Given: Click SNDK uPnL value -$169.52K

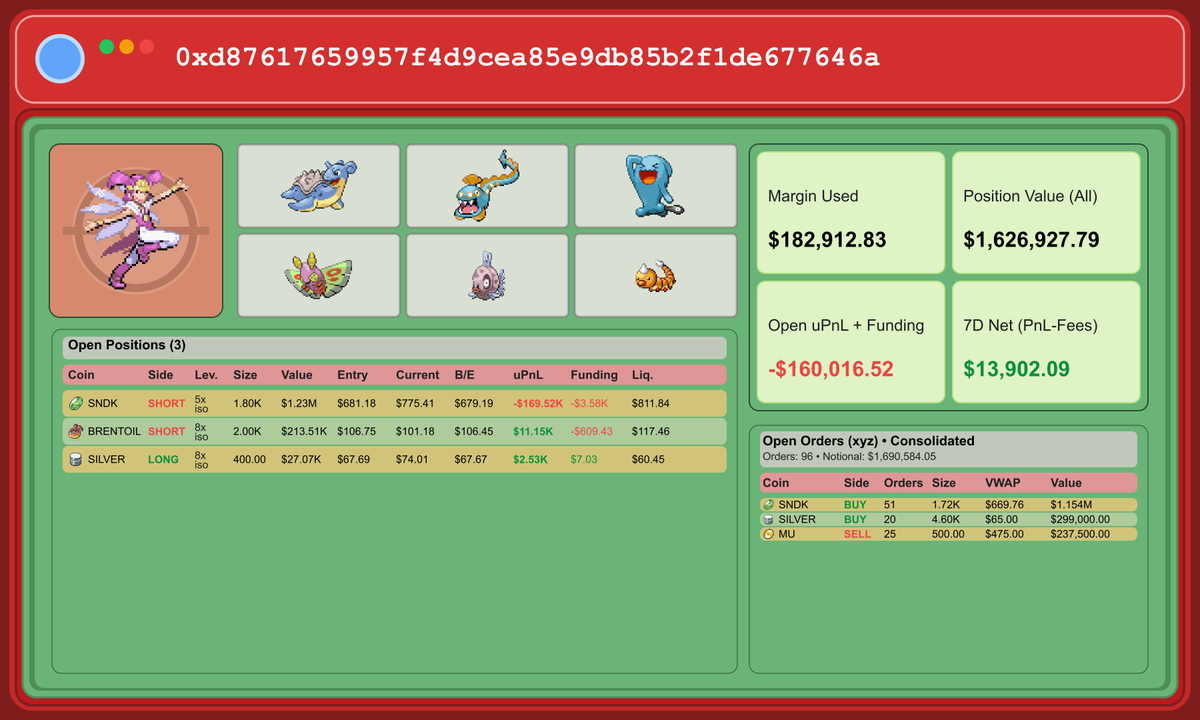Looking at the screenshot, I should click(x=538, y=403).
